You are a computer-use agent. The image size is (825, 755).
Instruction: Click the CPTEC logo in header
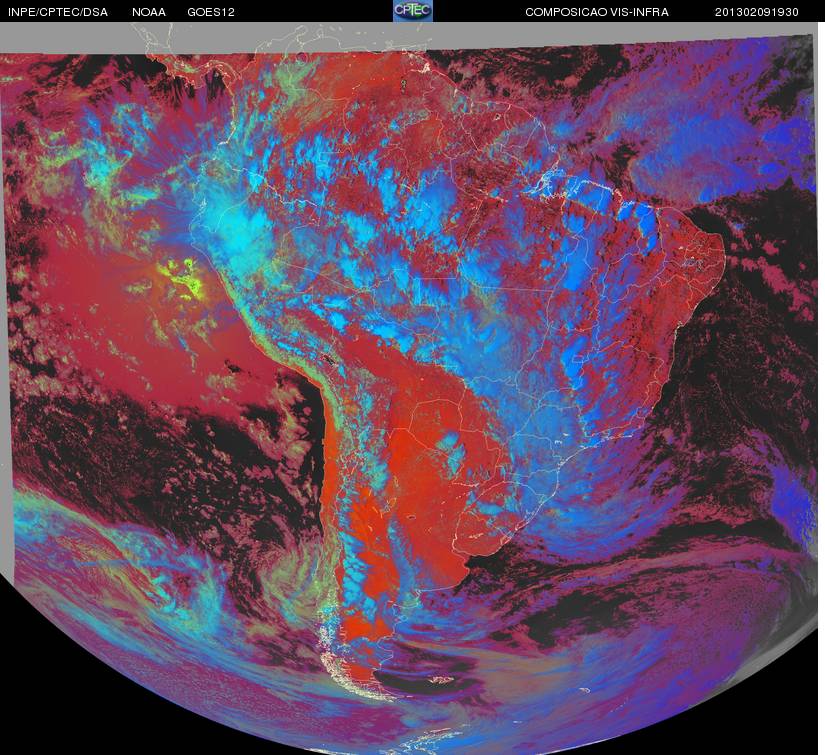(413, 11)
